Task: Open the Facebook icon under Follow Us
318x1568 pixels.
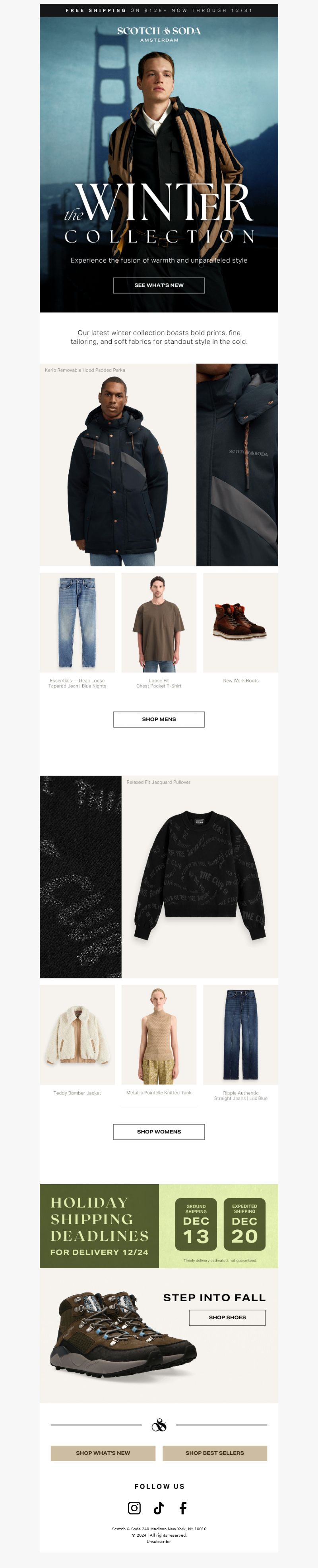Action: [x=183, y=1507]
